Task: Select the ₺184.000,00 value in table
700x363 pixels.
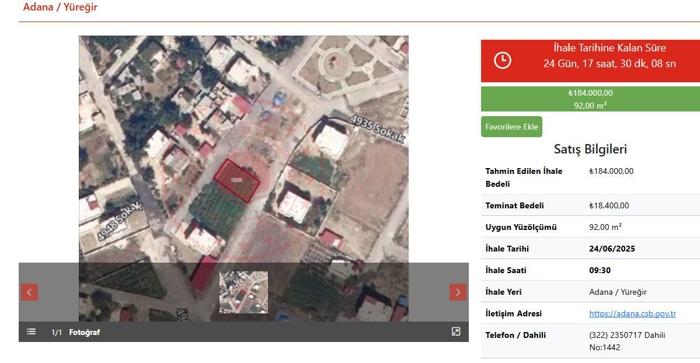Action: [611, 171]
